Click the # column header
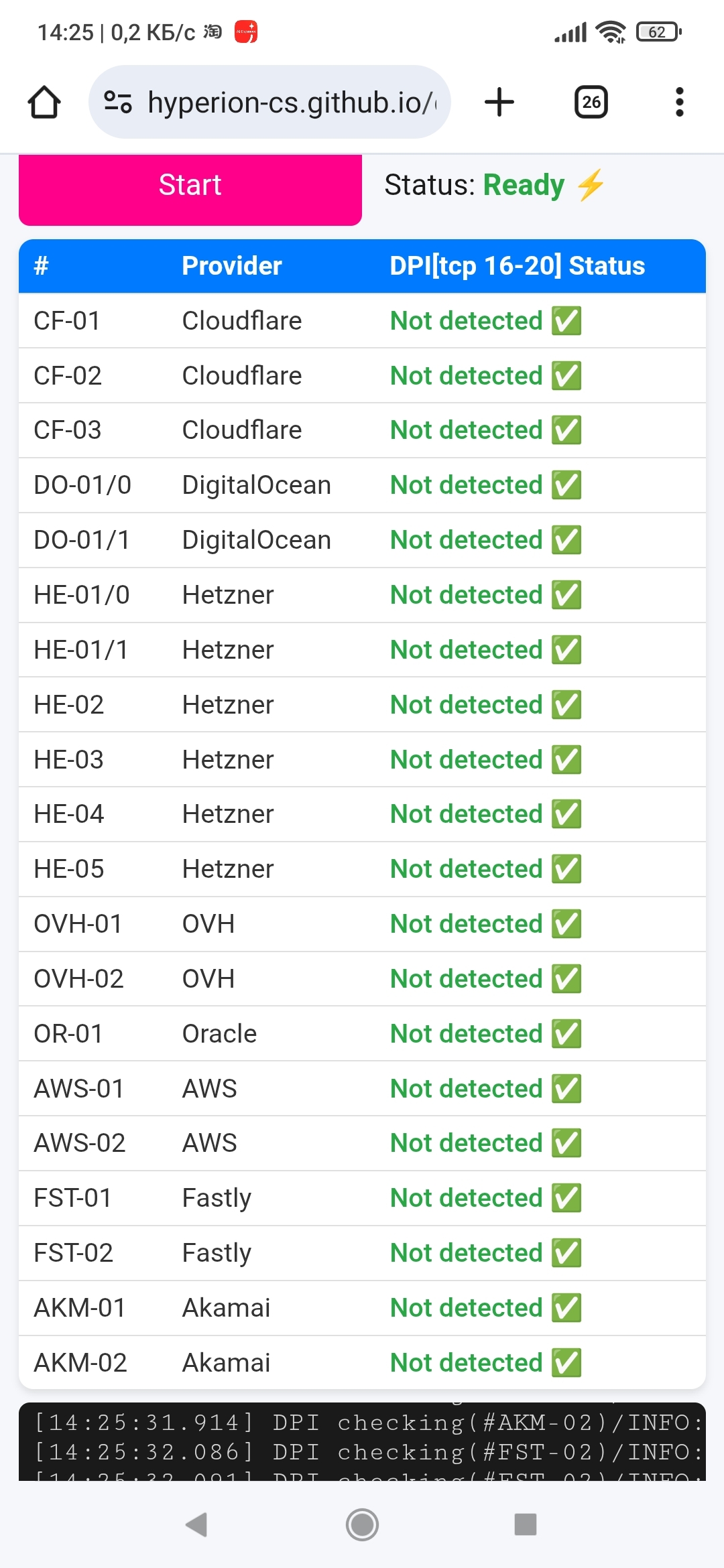This screenshot has height=1568, width=724. [42, 266]
